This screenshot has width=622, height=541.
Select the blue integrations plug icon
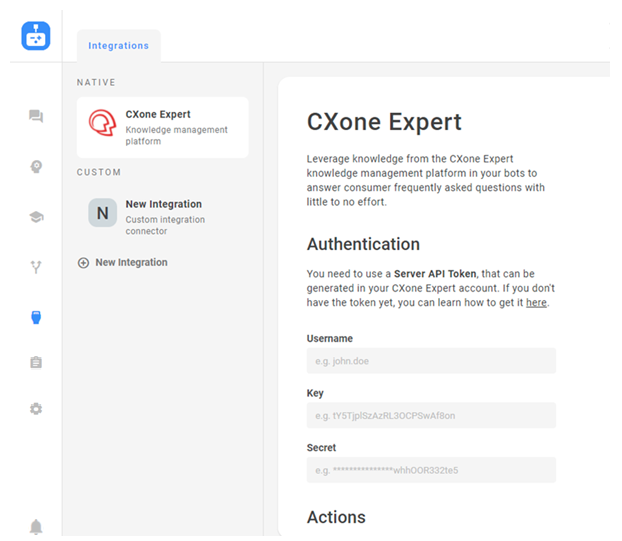point(36,317)
